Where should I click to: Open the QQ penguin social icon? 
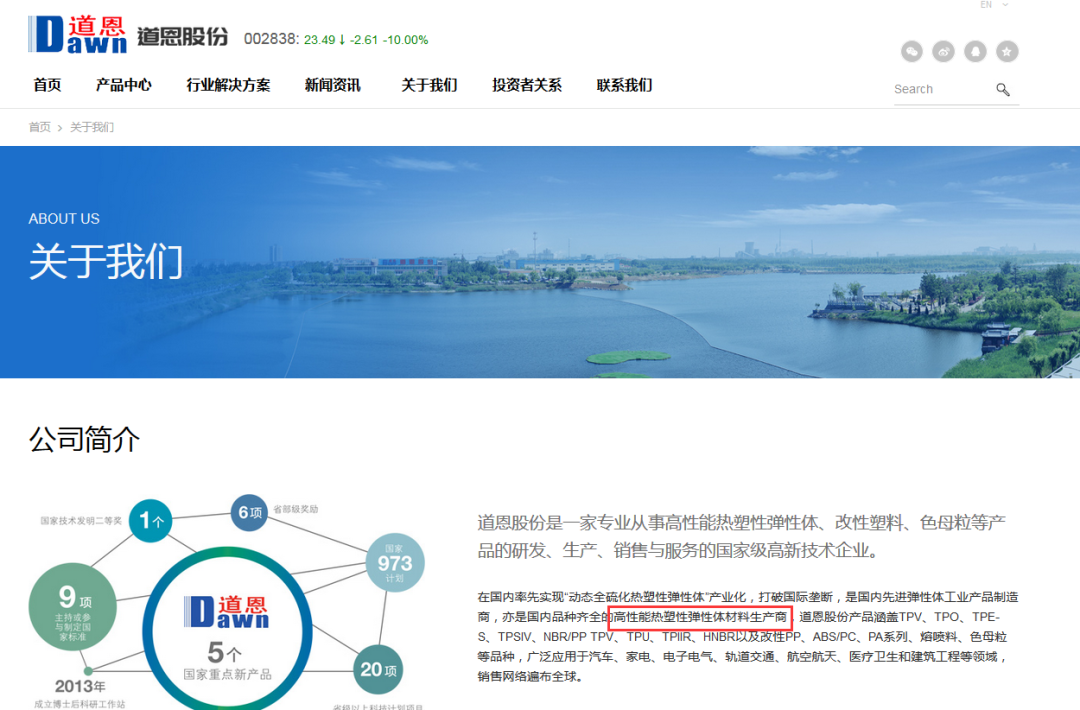975,51
